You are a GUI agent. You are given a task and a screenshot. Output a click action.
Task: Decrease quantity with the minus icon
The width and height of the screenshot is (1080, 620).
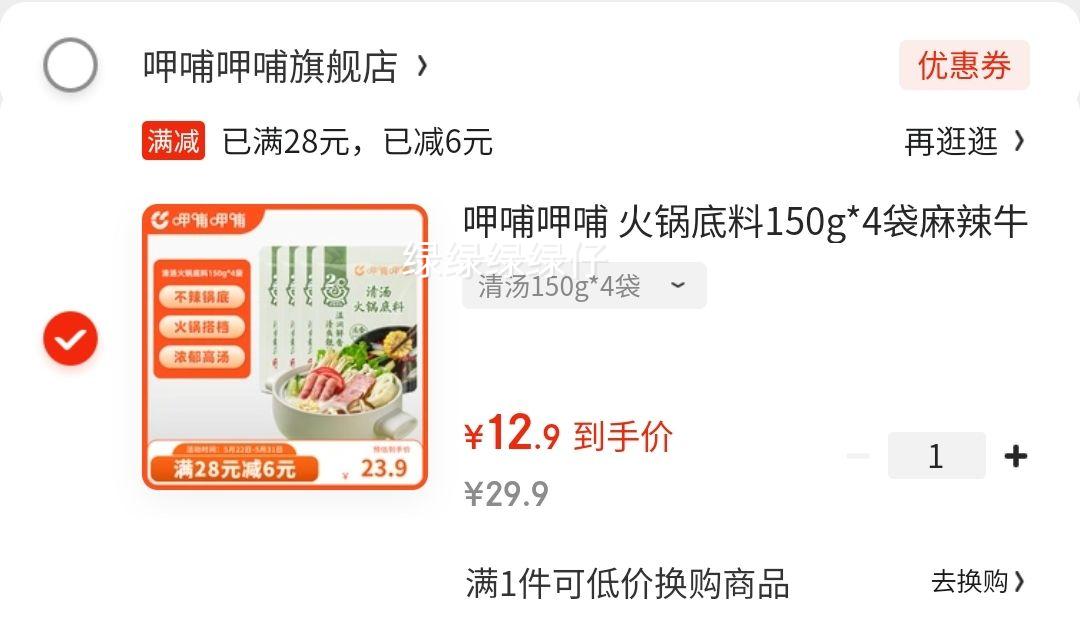pos(858,455)
